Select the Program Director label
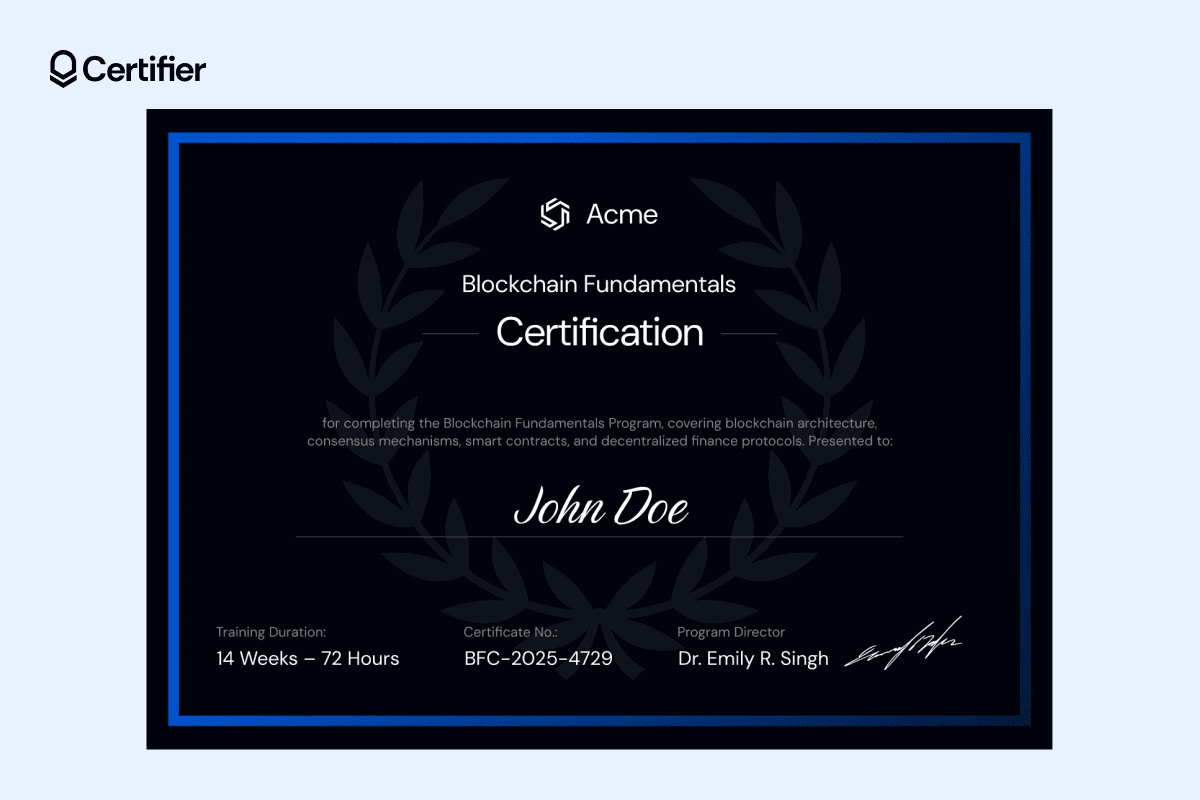 coord(730,631)
